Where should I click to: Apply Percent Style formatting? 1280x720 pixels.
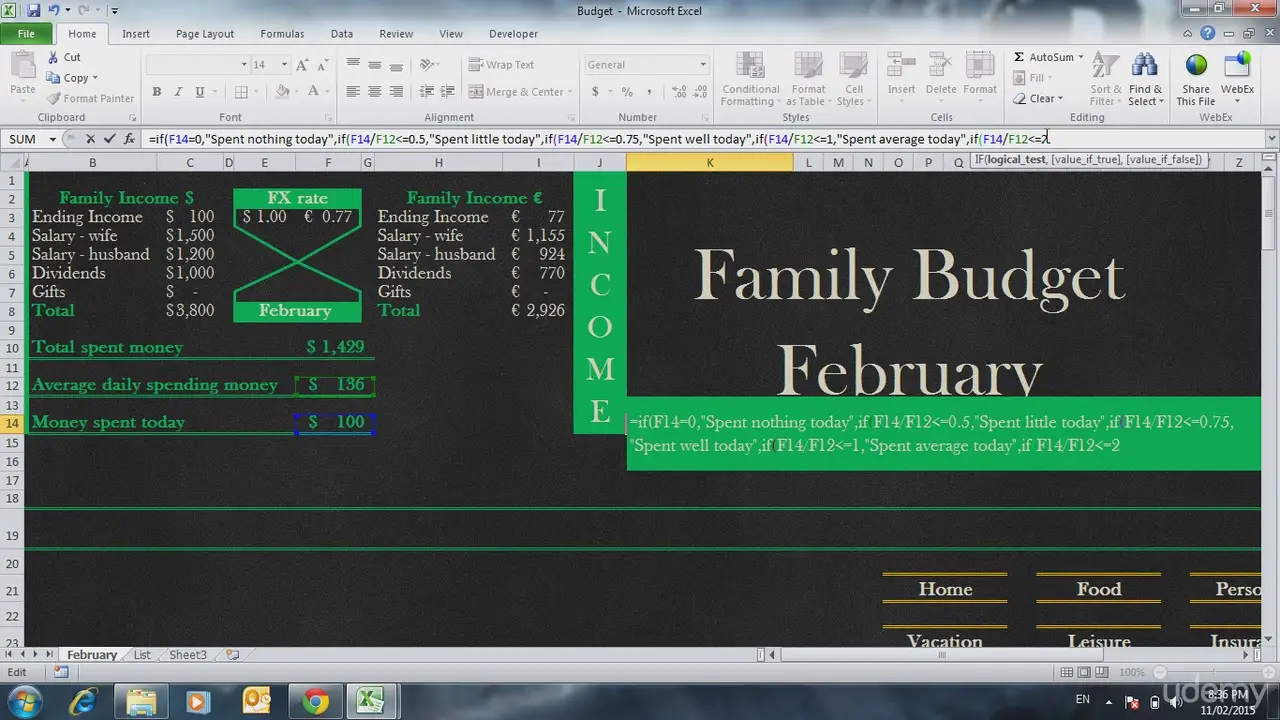tap(627, 92)
